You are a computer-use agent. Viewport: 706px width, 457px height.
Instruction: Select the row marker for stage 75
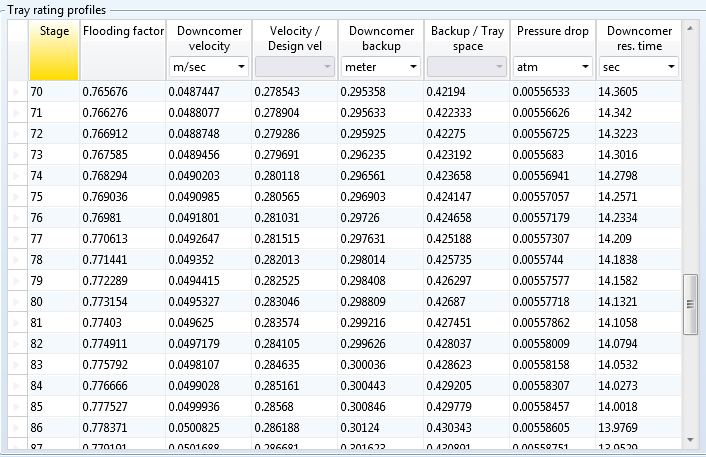tap(15, 197)
